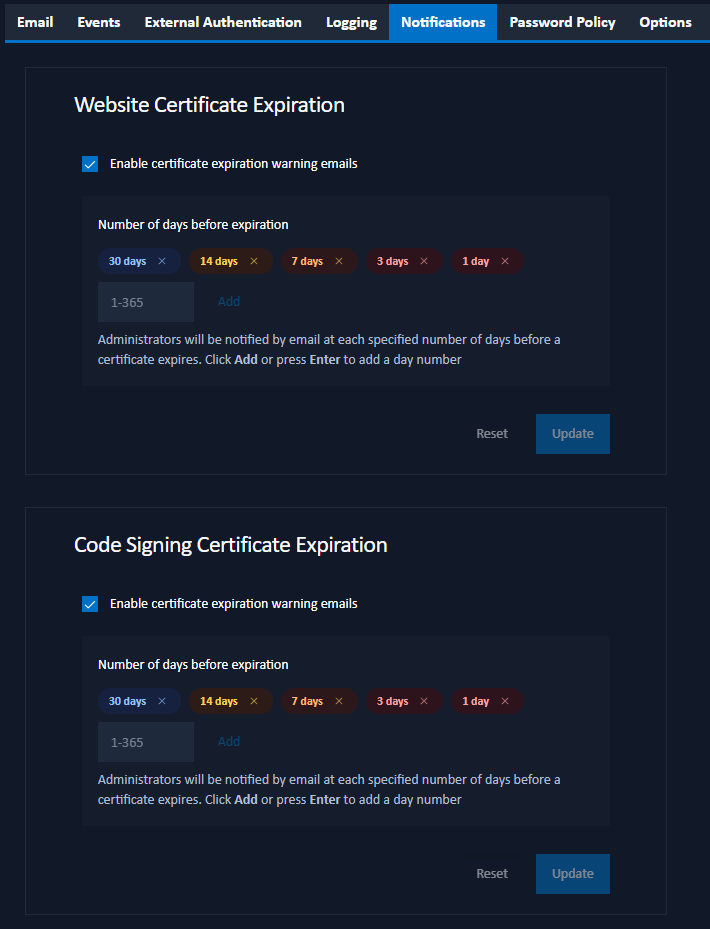Viewport: 710px width, 929px height.
Task: Disable website certificate expiration warning emails
Action: click(x=90, y=163)
